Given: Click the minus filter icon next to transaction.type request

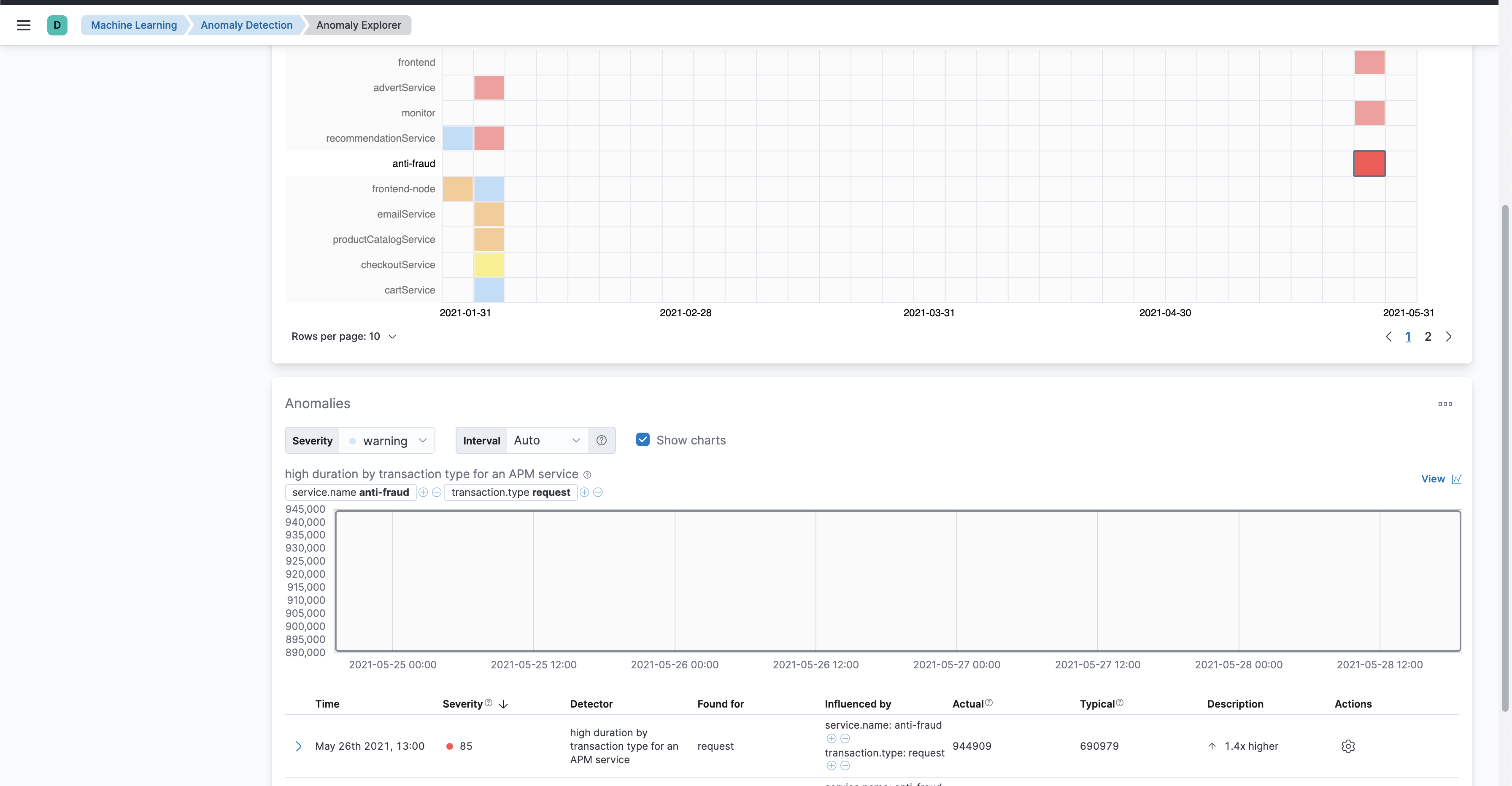Looking at the screenshot, I should coord(597,493).
